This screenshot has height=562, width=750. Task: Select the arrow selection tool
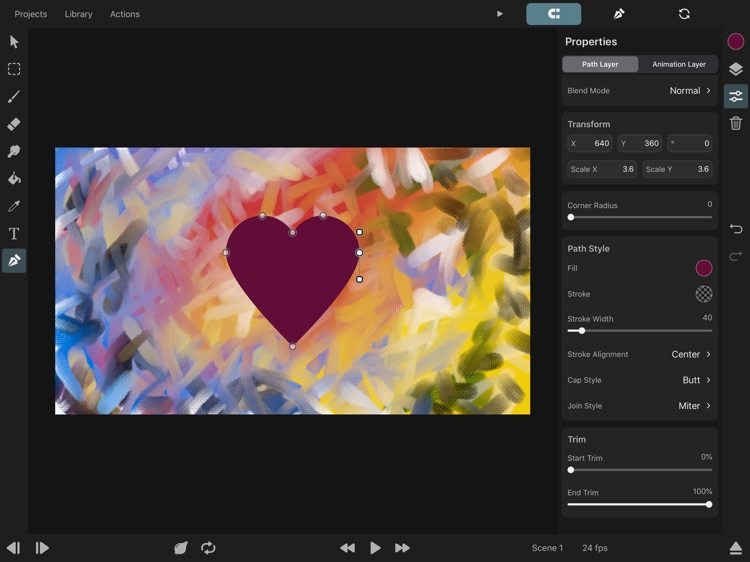tap(14, 42)
